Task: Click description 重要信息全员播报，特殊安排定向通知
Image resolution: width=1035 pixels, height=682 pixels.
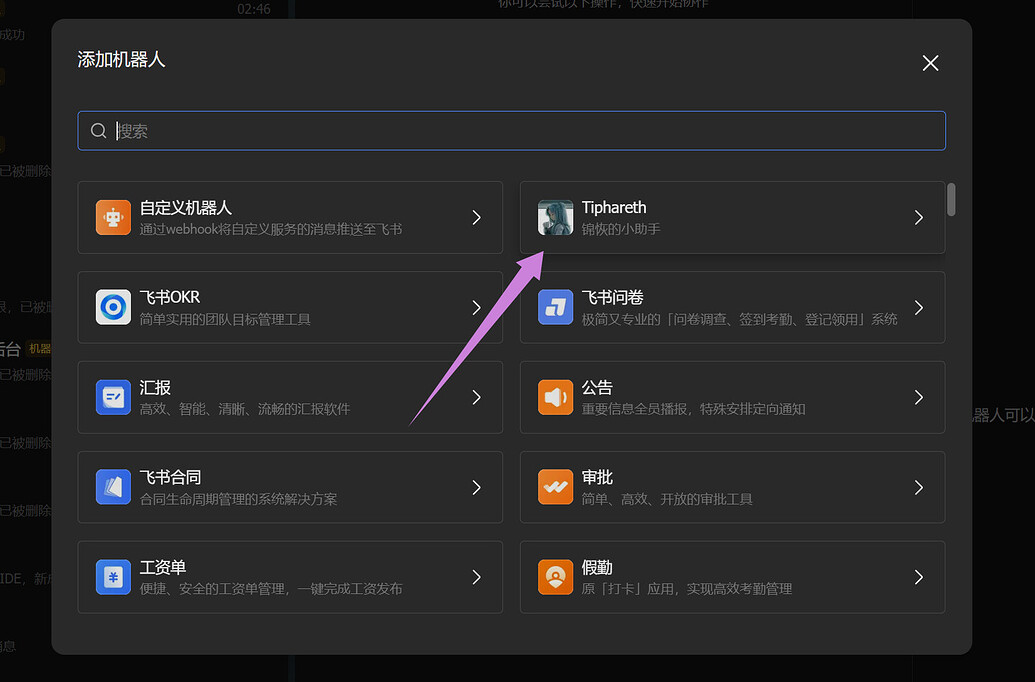Action: (693, 409)
